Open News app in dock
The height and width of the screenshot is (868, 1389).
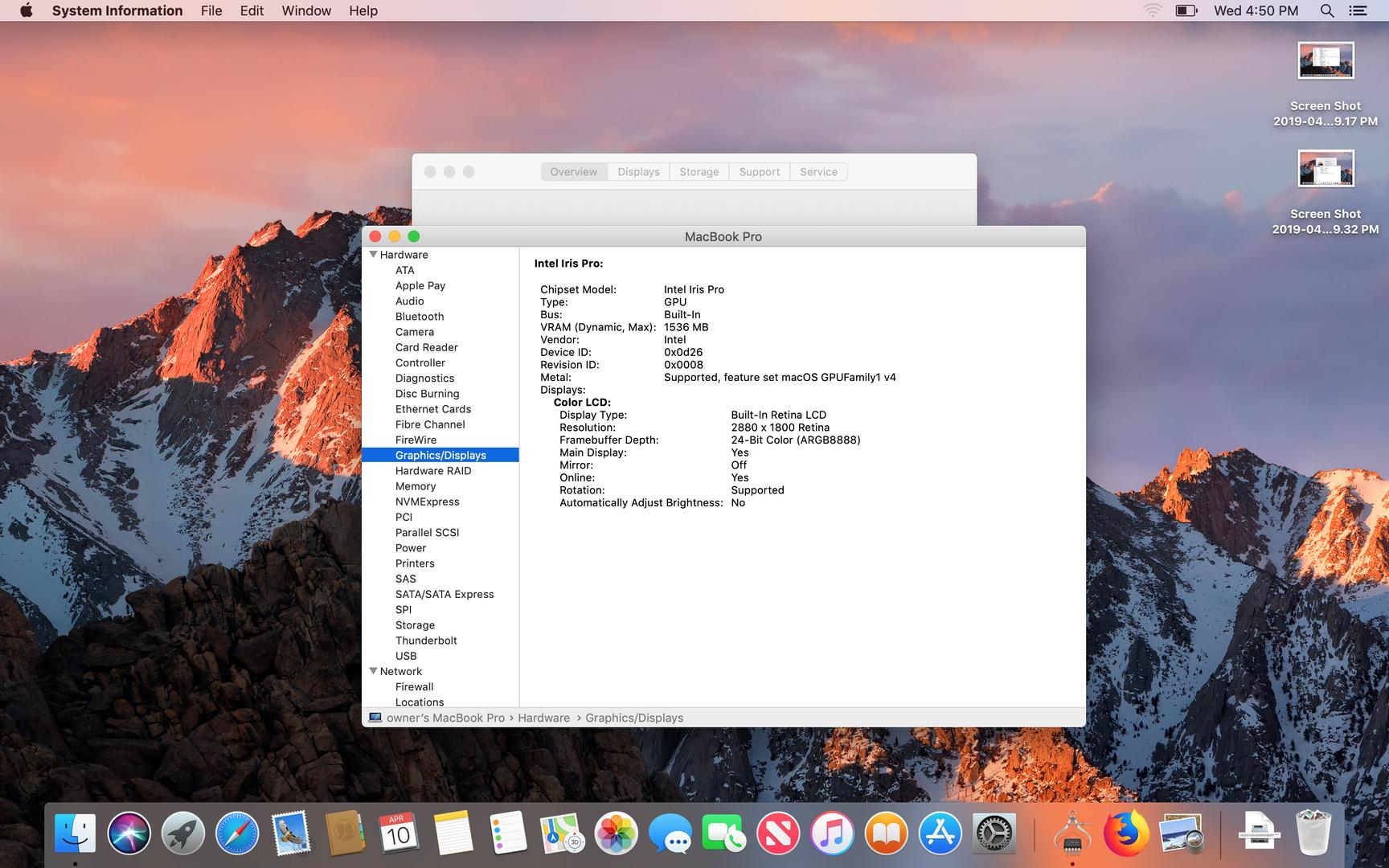[778, 833]
